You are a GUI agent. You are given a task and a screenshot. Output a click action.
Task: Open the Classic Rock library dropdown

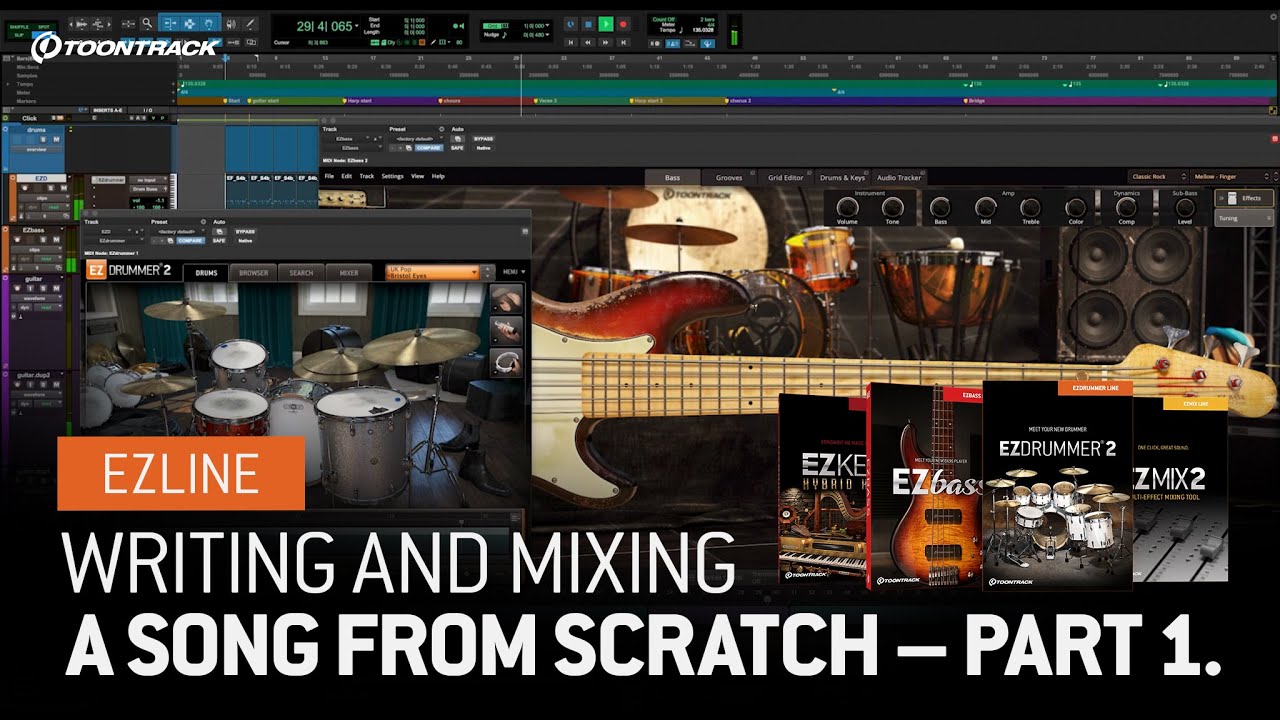click(1158, 176)
